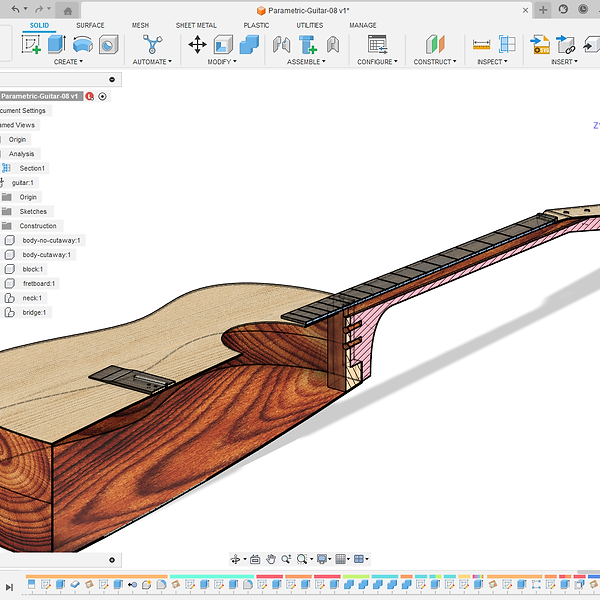This screenshot has width=600, height=600.
Task: Open the Configure table tool
Action: [378, 44]
